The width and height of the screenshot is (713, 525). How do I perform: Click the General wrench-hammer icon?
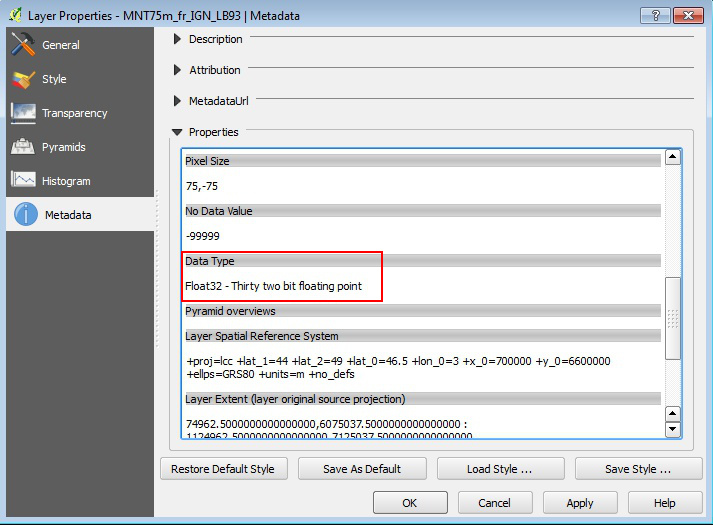(23, 44)
